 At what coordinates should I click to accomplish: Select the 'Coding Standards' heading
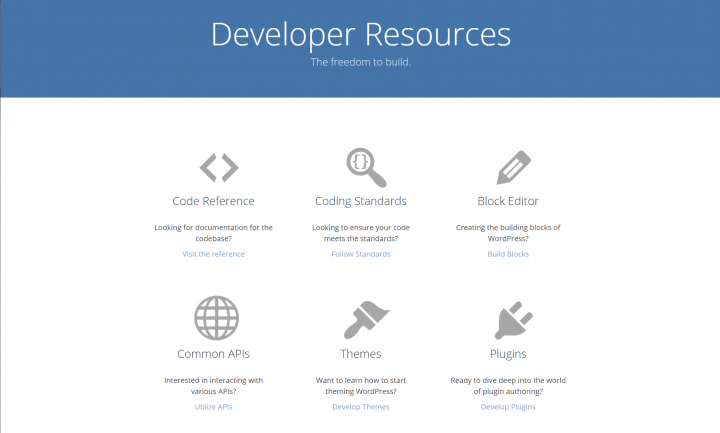coord(361,201)
